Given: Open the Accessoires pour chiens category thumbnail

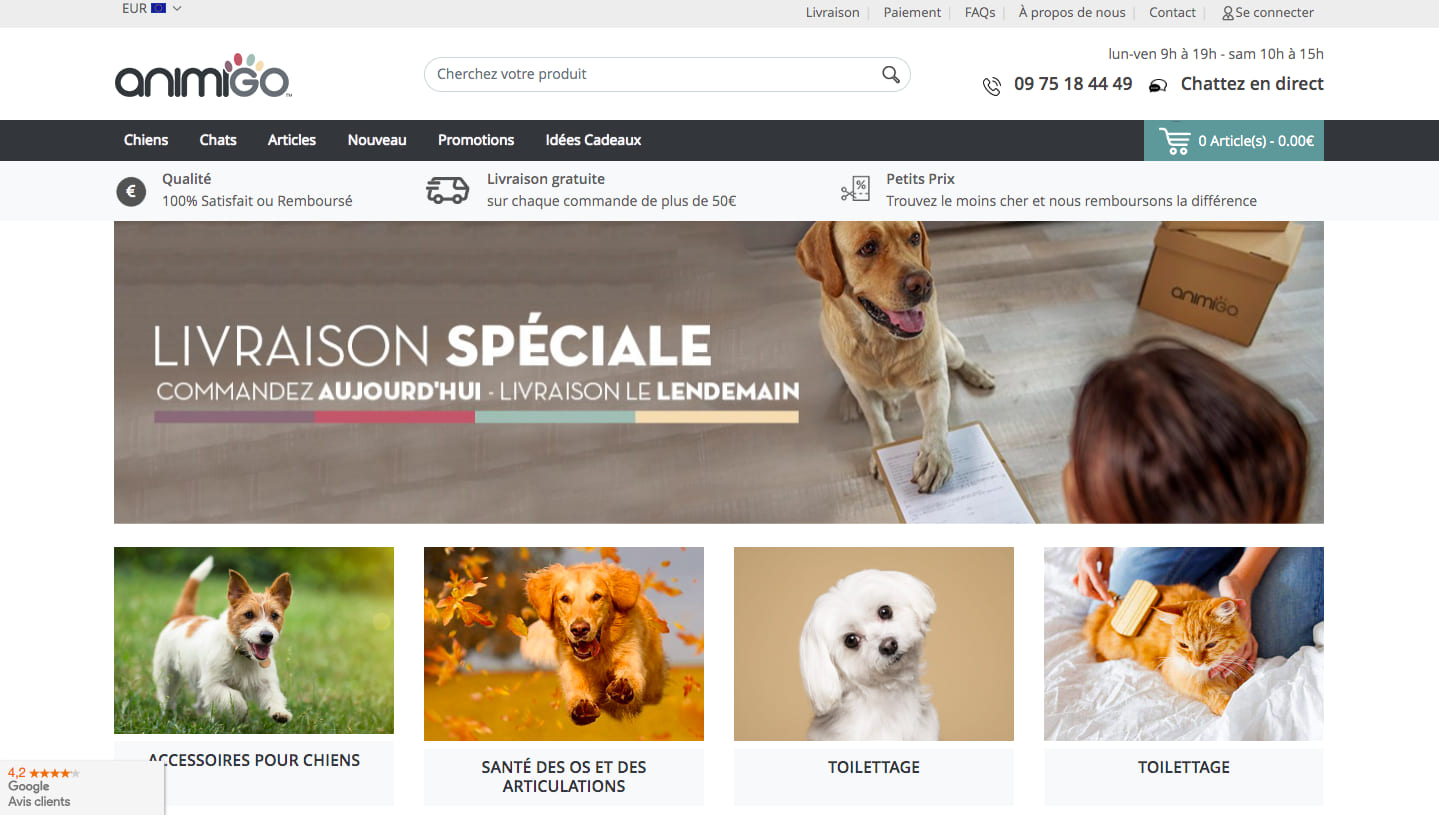Looking at the screenshot, I should [x=254, y=641].
